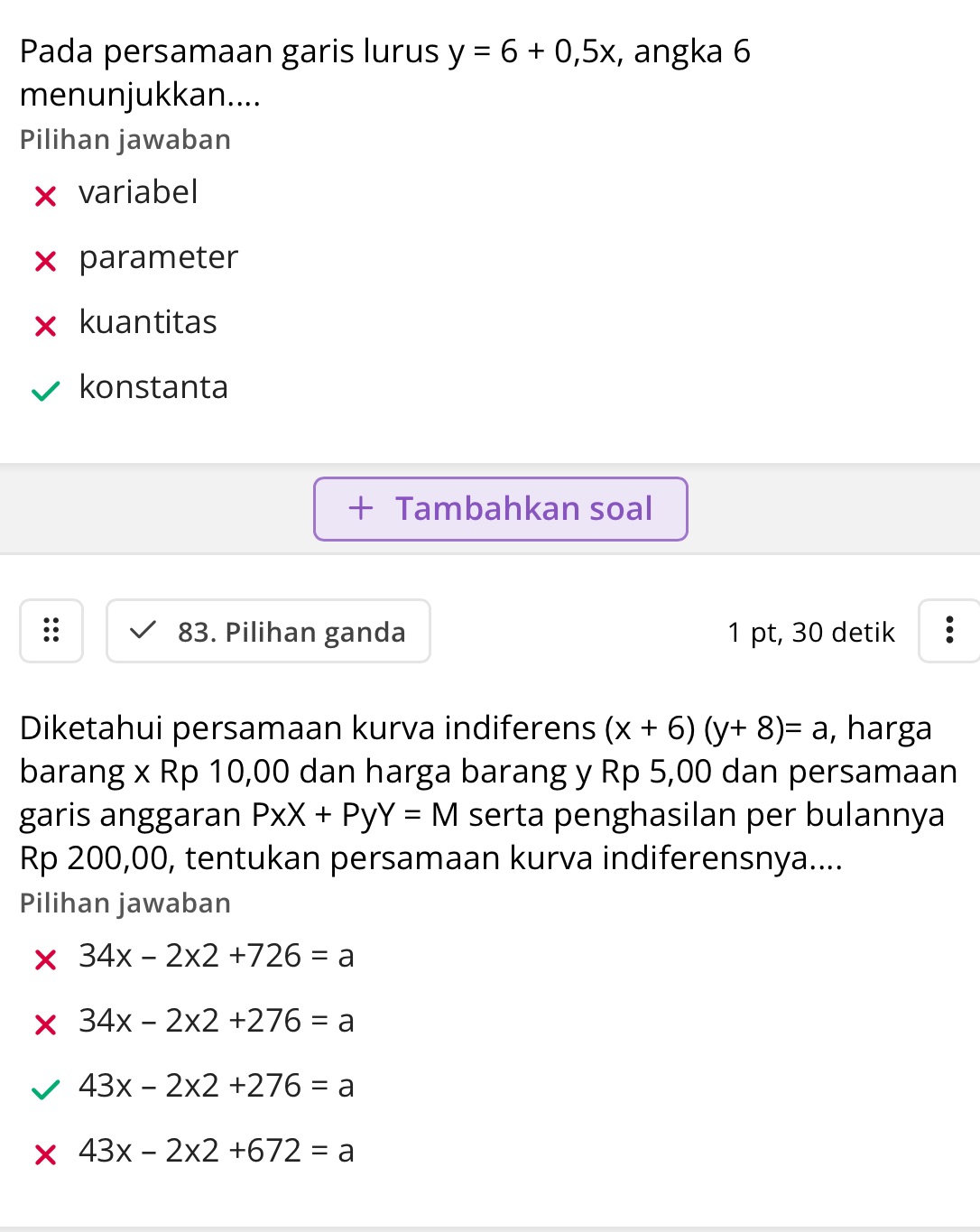Mark '34x – 2x2 +726 = a' as correct

pos(43,959)
